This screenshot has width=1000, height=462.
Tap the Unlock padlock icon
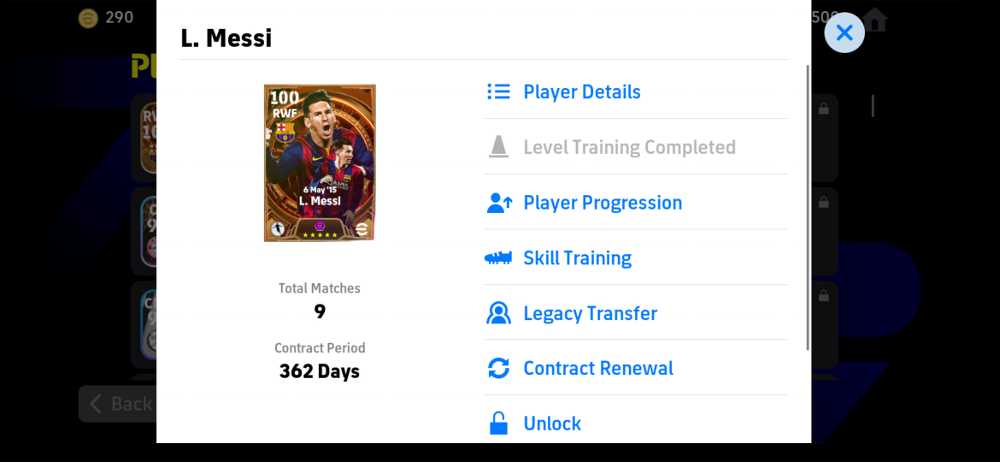(x=498, y=423)
